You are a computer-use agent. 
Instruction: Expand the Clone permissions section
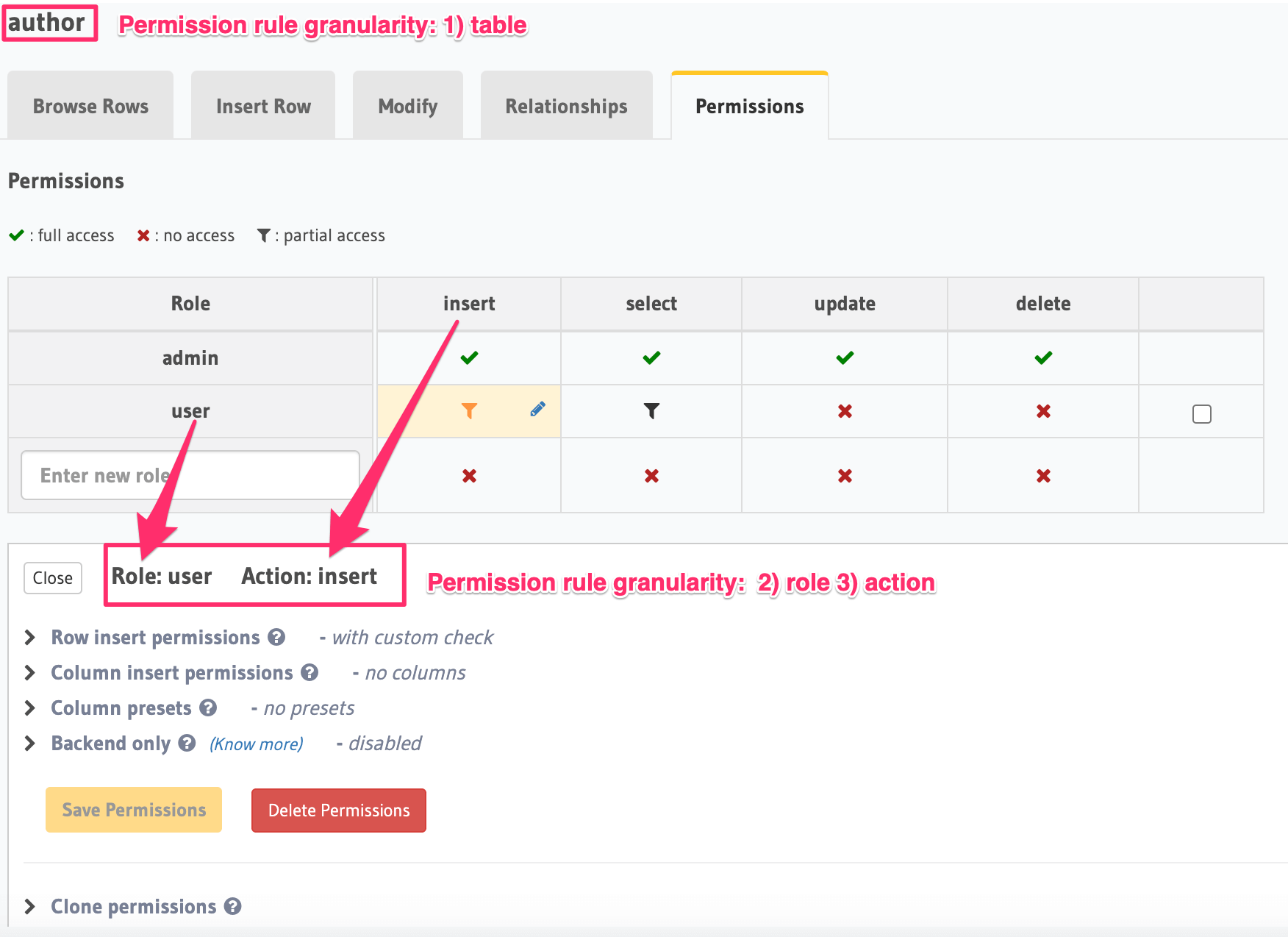click(133, 907)
